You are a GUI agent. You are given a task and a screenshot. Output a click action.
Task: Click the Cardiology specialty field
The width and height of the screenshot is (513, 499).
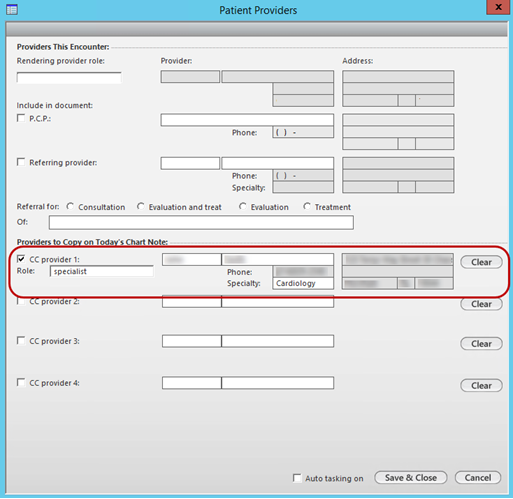303,283
